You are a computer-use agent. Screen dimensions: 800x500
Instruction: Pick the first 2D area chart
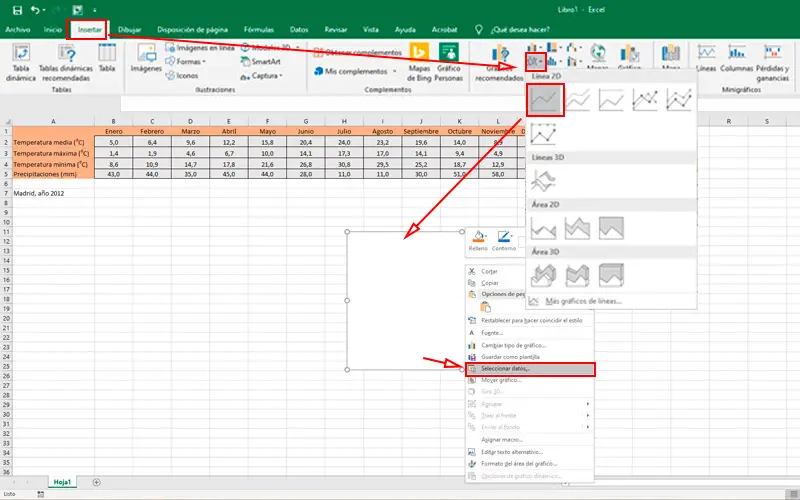[545, 230]
